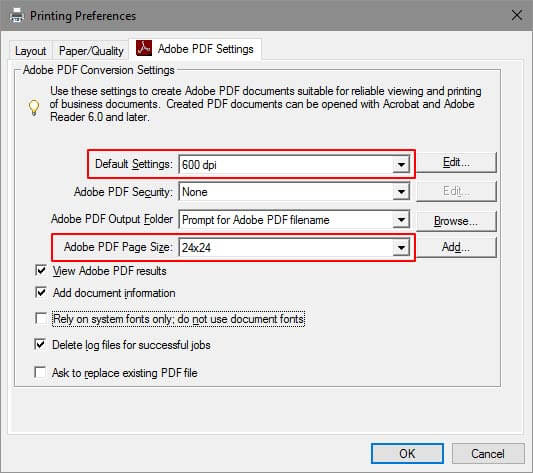This screenshot has height=473, width=533.
Task: Expand the Default Settings dropdown arrow
Action: [x=401, y=165]
